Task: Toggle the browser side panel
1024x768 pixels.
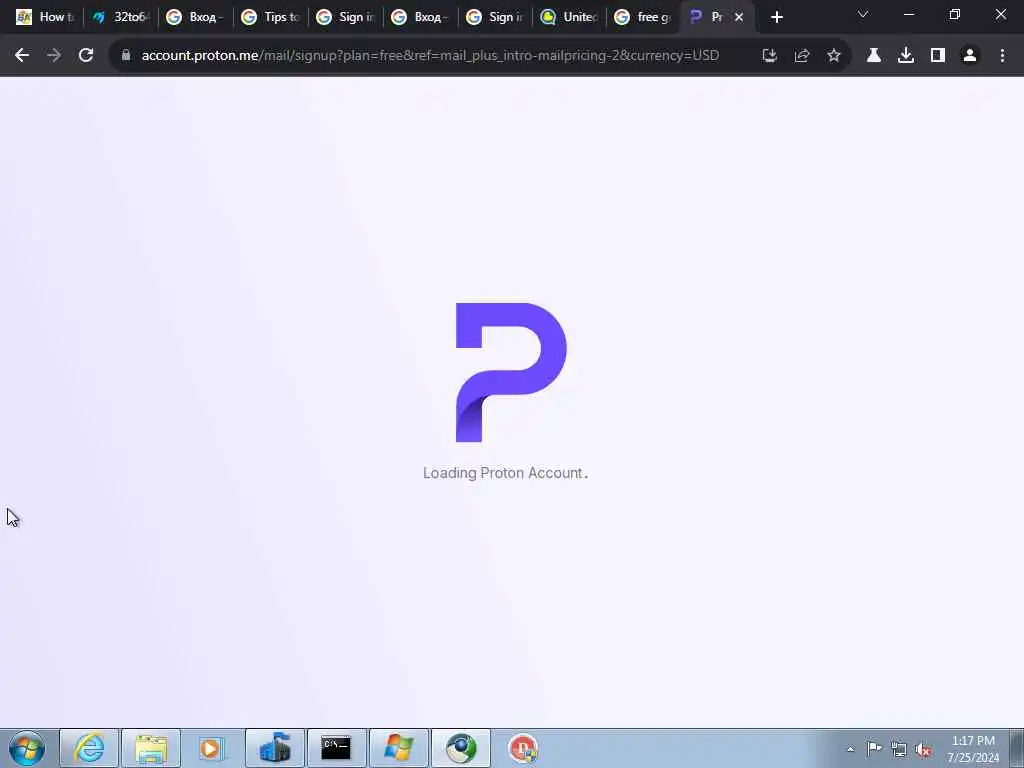Action: (937, 56)
